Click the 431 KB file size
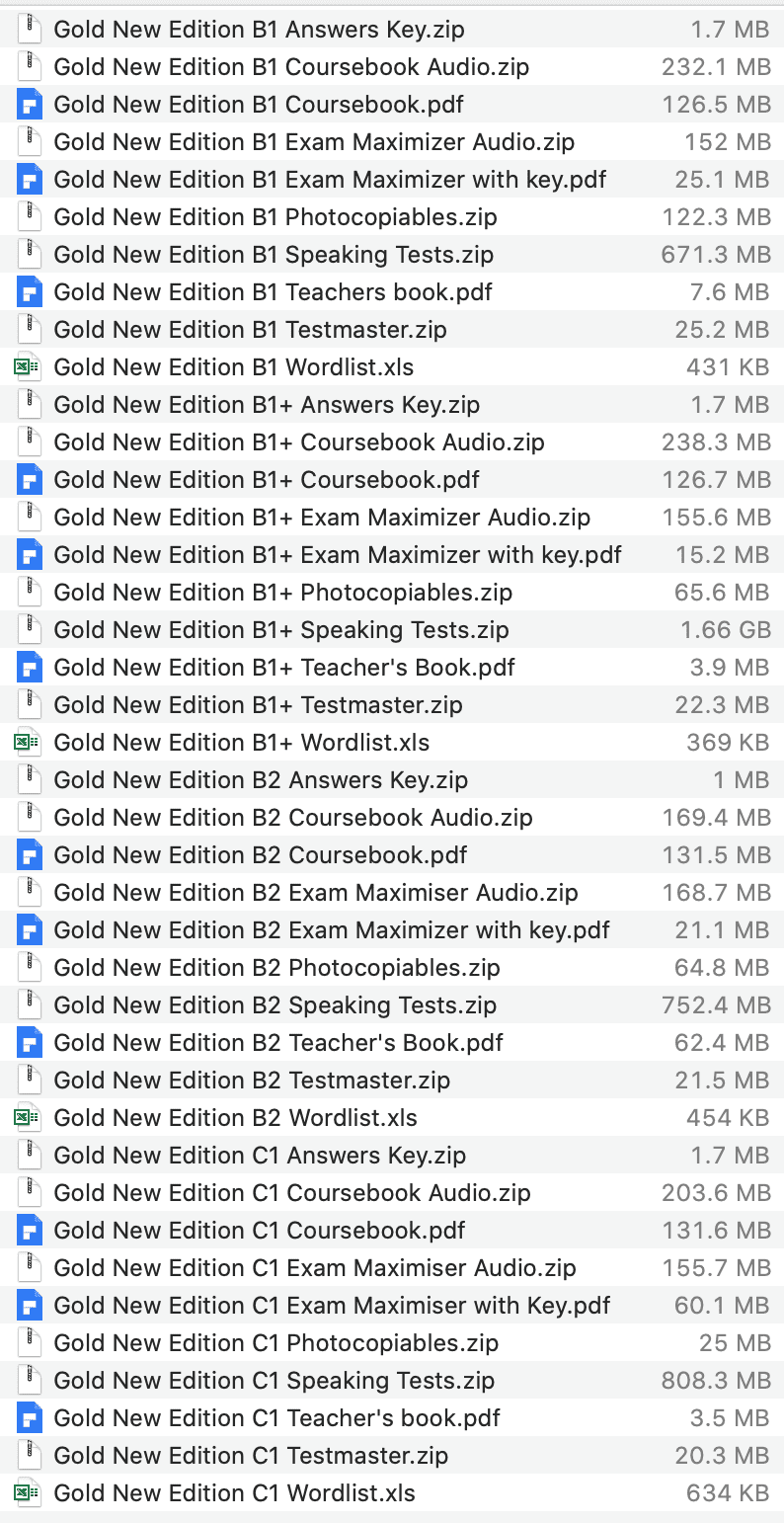This screenshot has height=1523, width=784. point(728,367)
